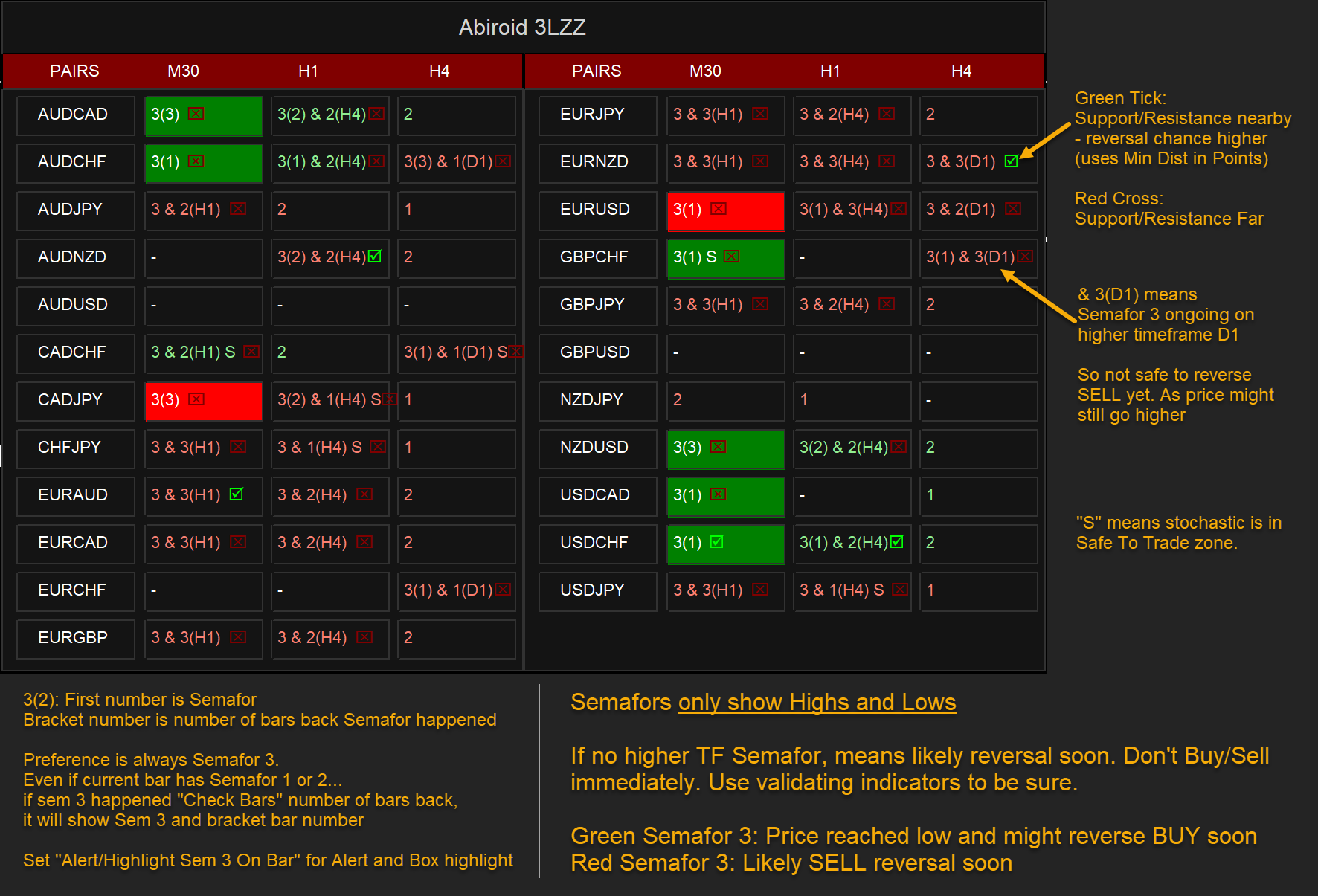
Task: Click the red cross in NZDUSD H1 cell
Action: (899, 447)
